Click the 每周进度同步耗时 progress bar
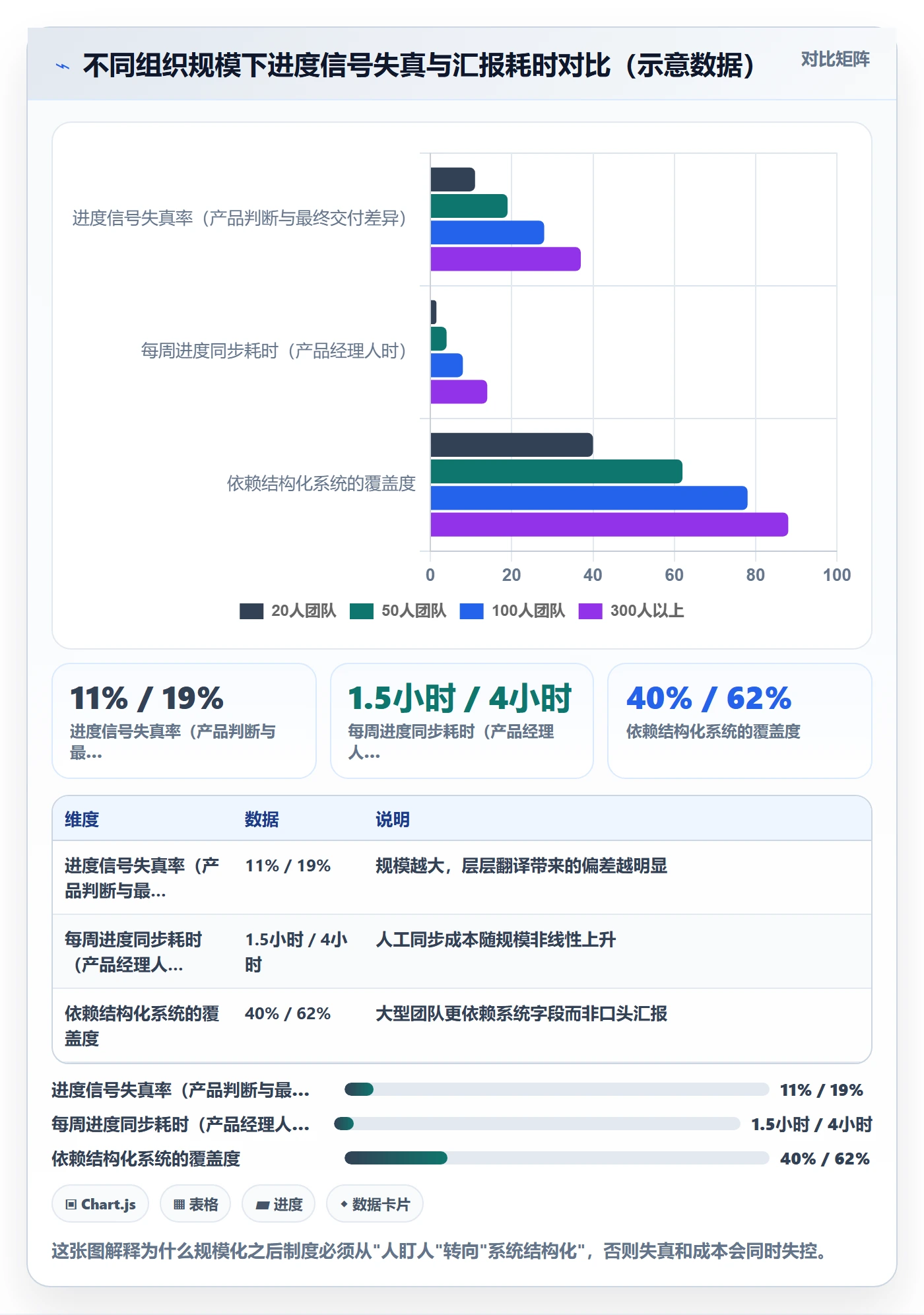 (x=537, y=1124)
